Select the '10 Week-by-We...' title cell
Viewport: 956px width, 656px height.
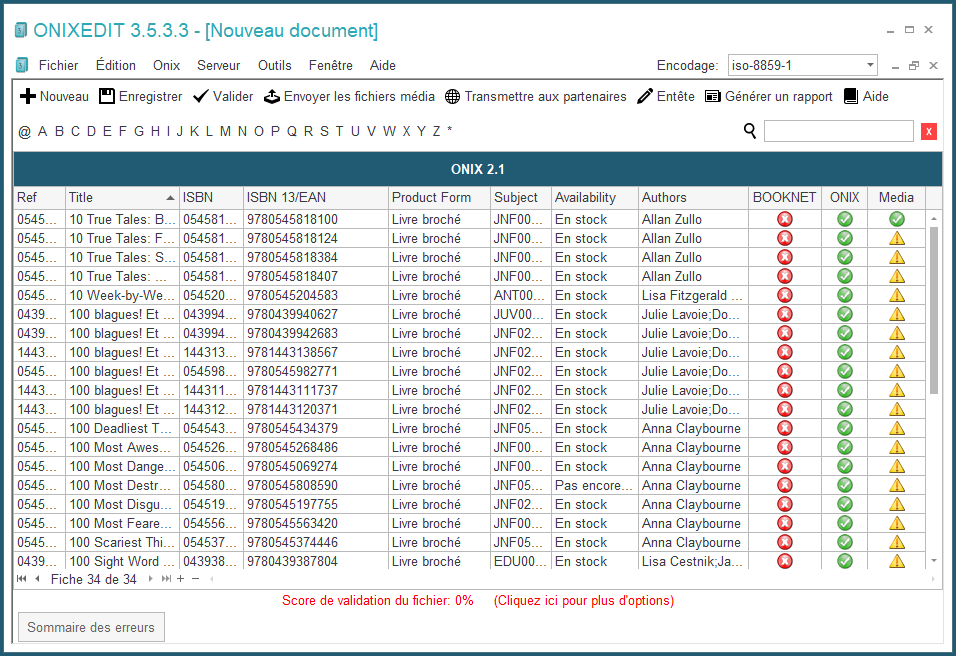(122, 295)
